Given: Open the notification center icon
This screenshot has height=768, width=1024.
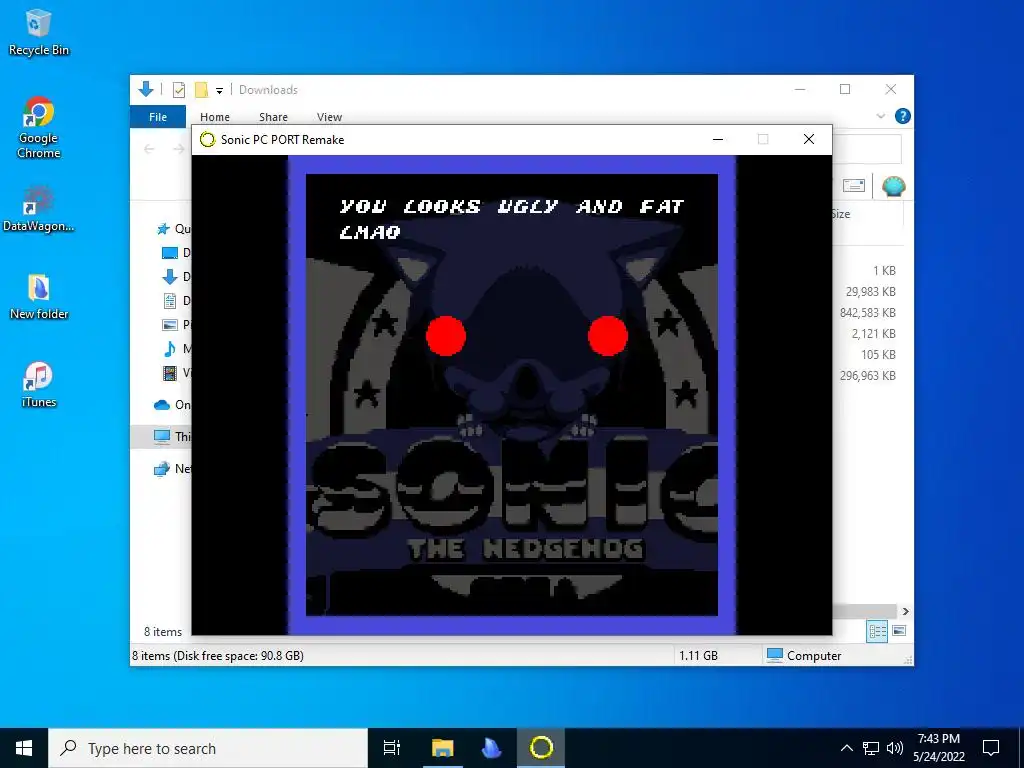Looking at the screenshot, I should (x=991, y=748).
